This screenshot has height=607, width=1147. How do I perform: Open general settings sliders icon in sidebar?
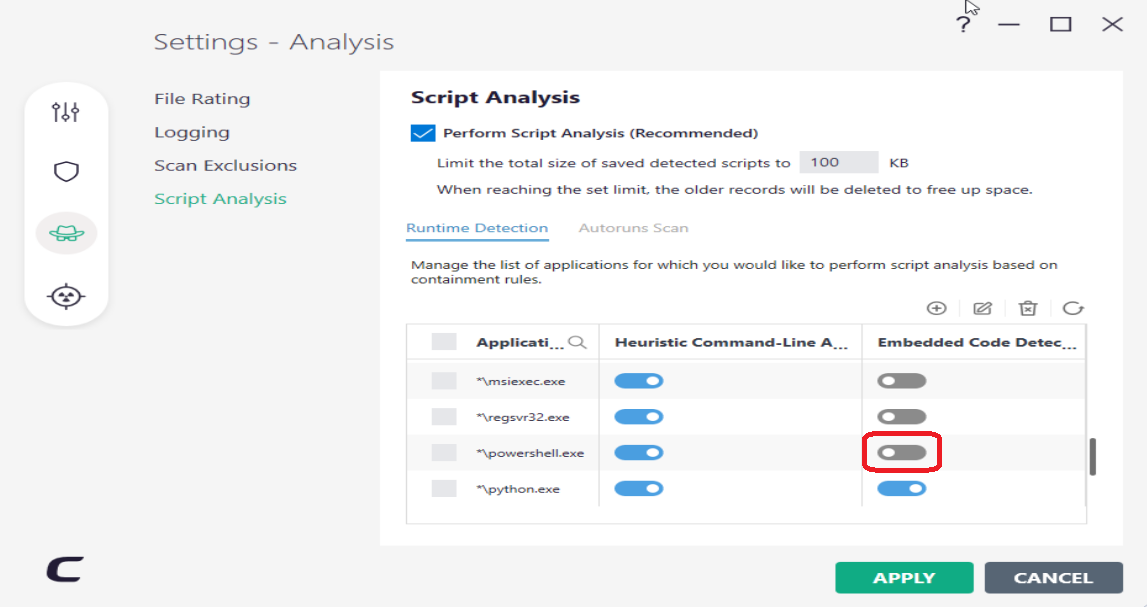(x=66, y=111)
